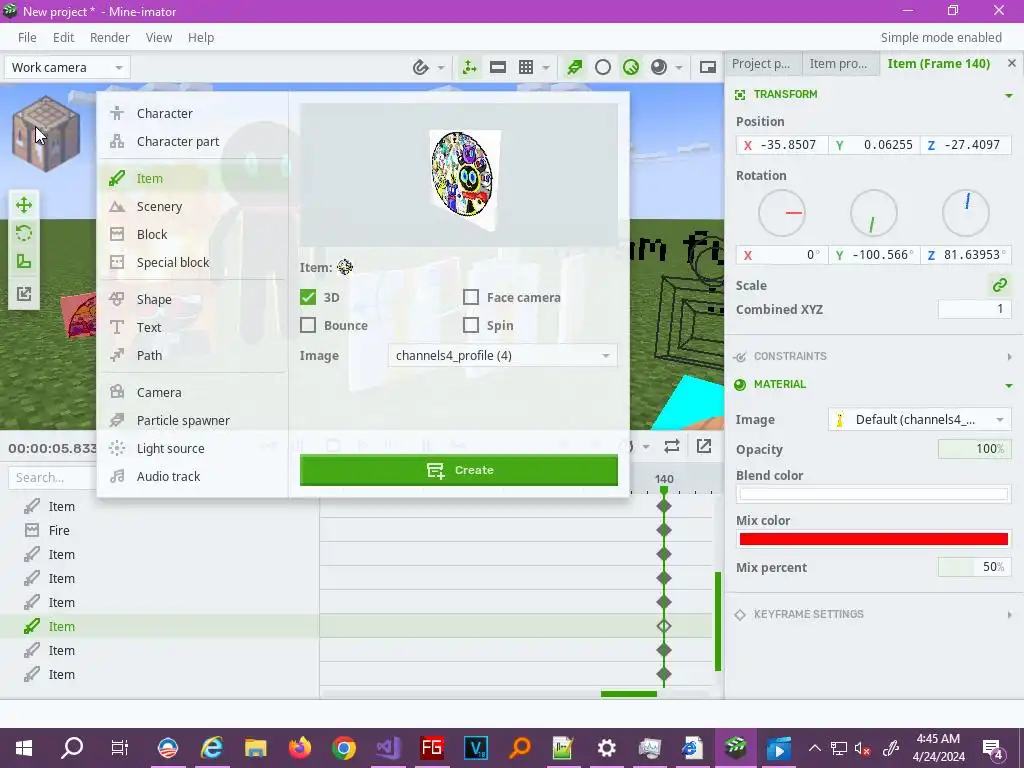Toggle the aspect ratio bars icon

coord(498,67)
